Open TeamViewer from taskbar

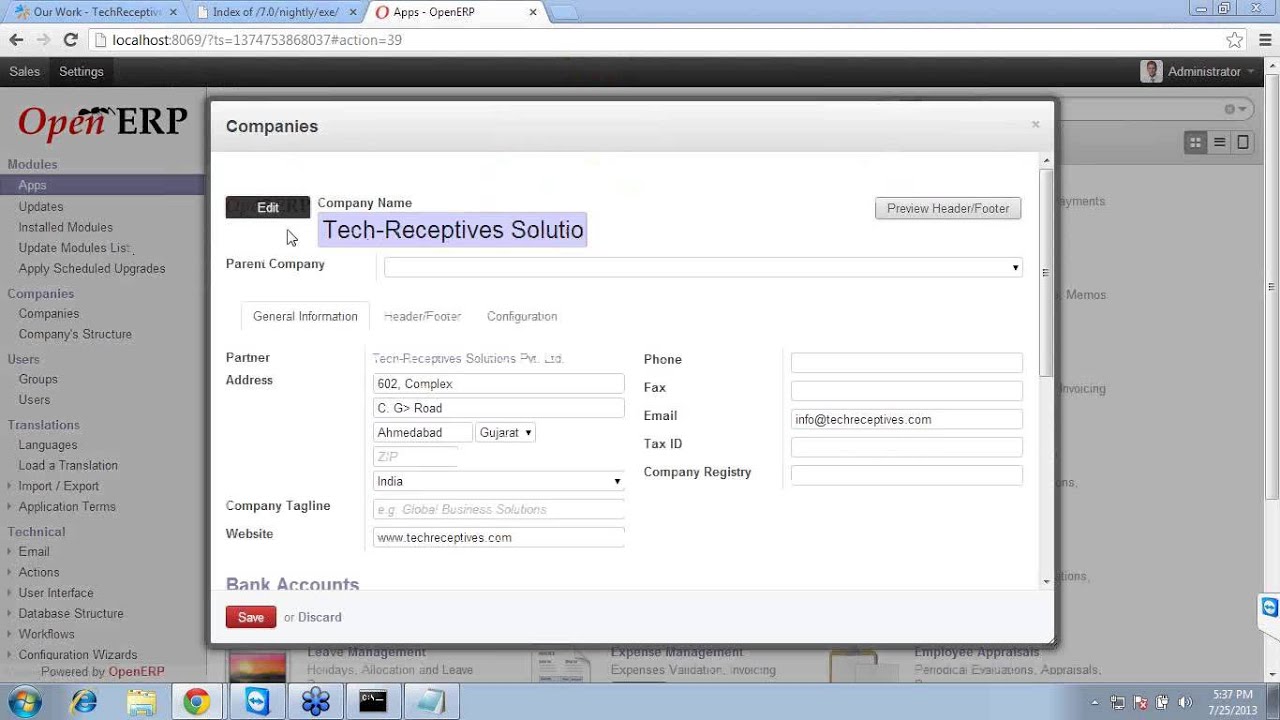[x=257, y=701]
